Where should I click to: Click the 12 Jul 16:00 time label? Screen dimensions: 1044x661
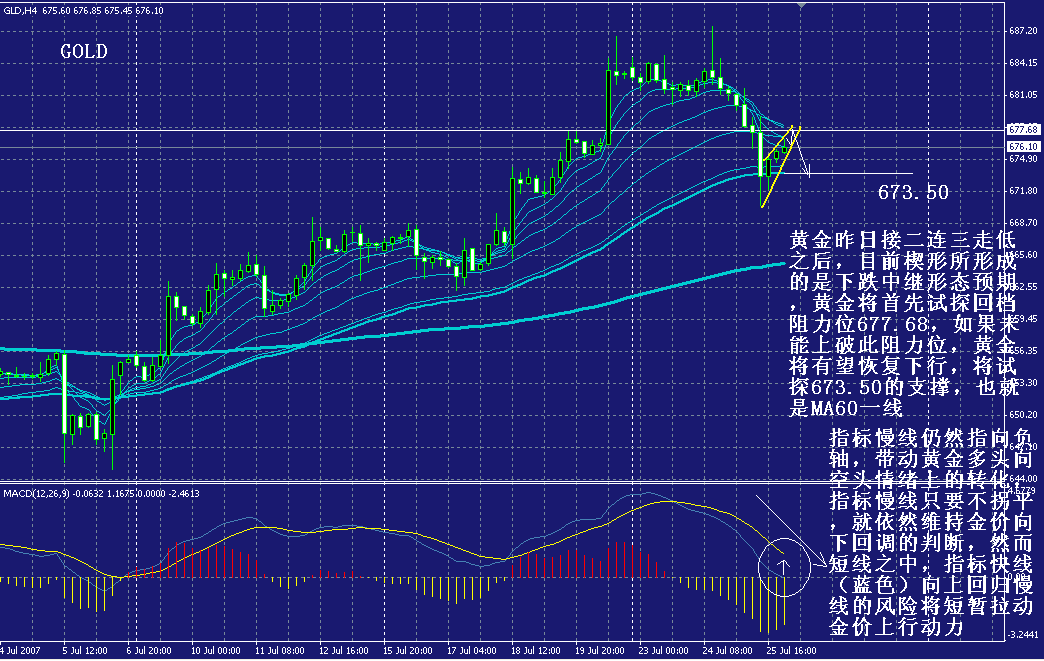click(x=344, y=650)
